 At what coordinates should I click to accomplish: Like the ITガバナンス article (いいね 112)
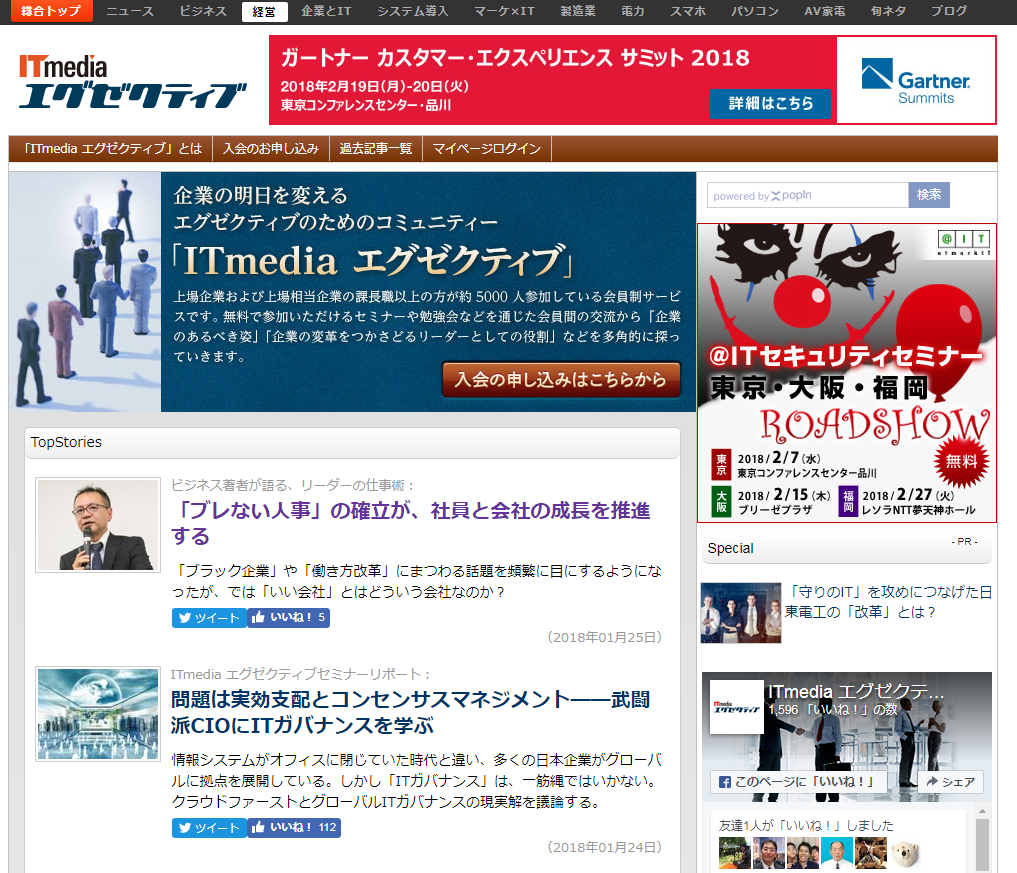[x=294, y=828]
